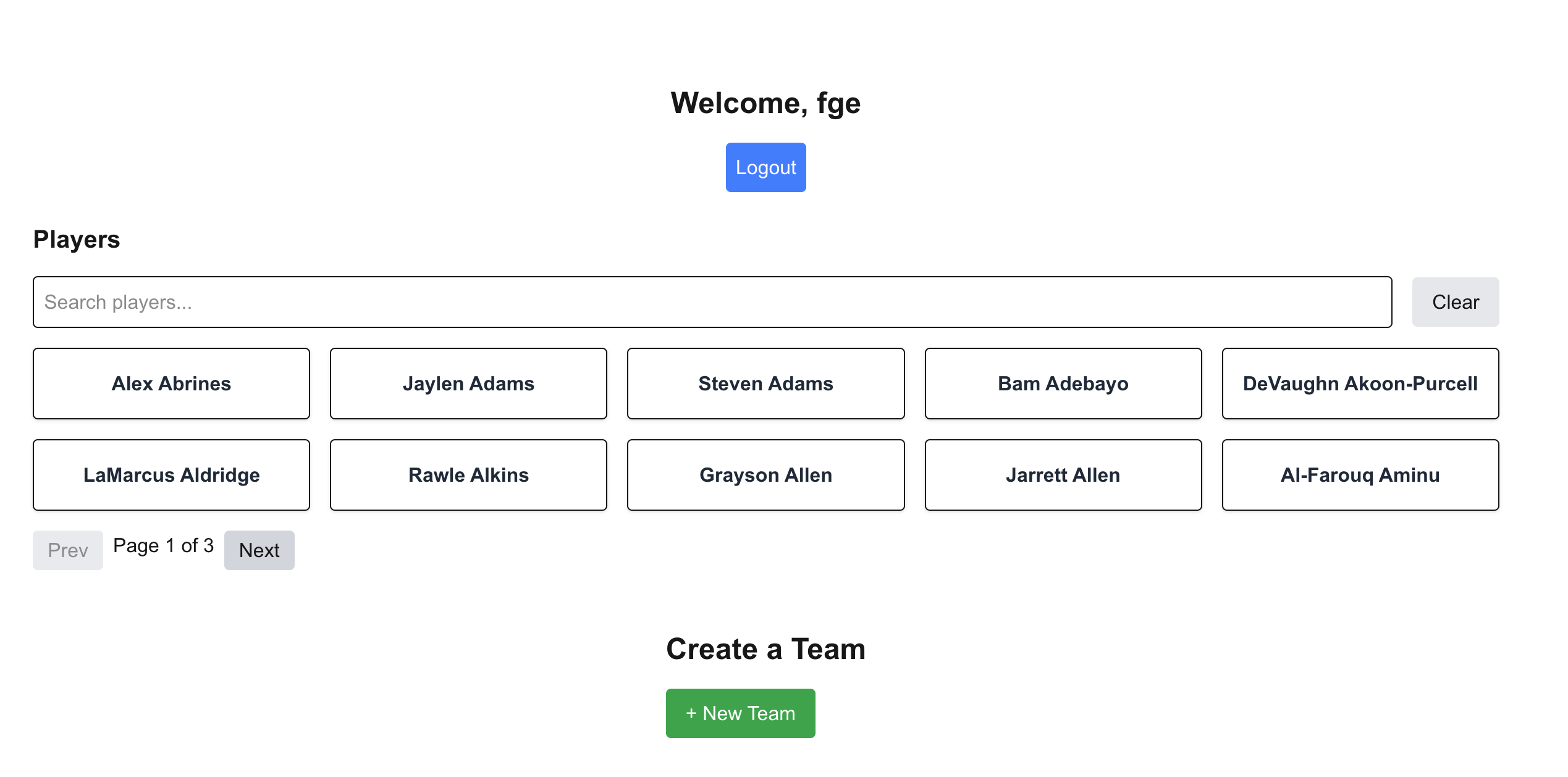This screenshot has width=1568, height=777.
Task: Select player Rawle Alkins
Action: (468, 474)
